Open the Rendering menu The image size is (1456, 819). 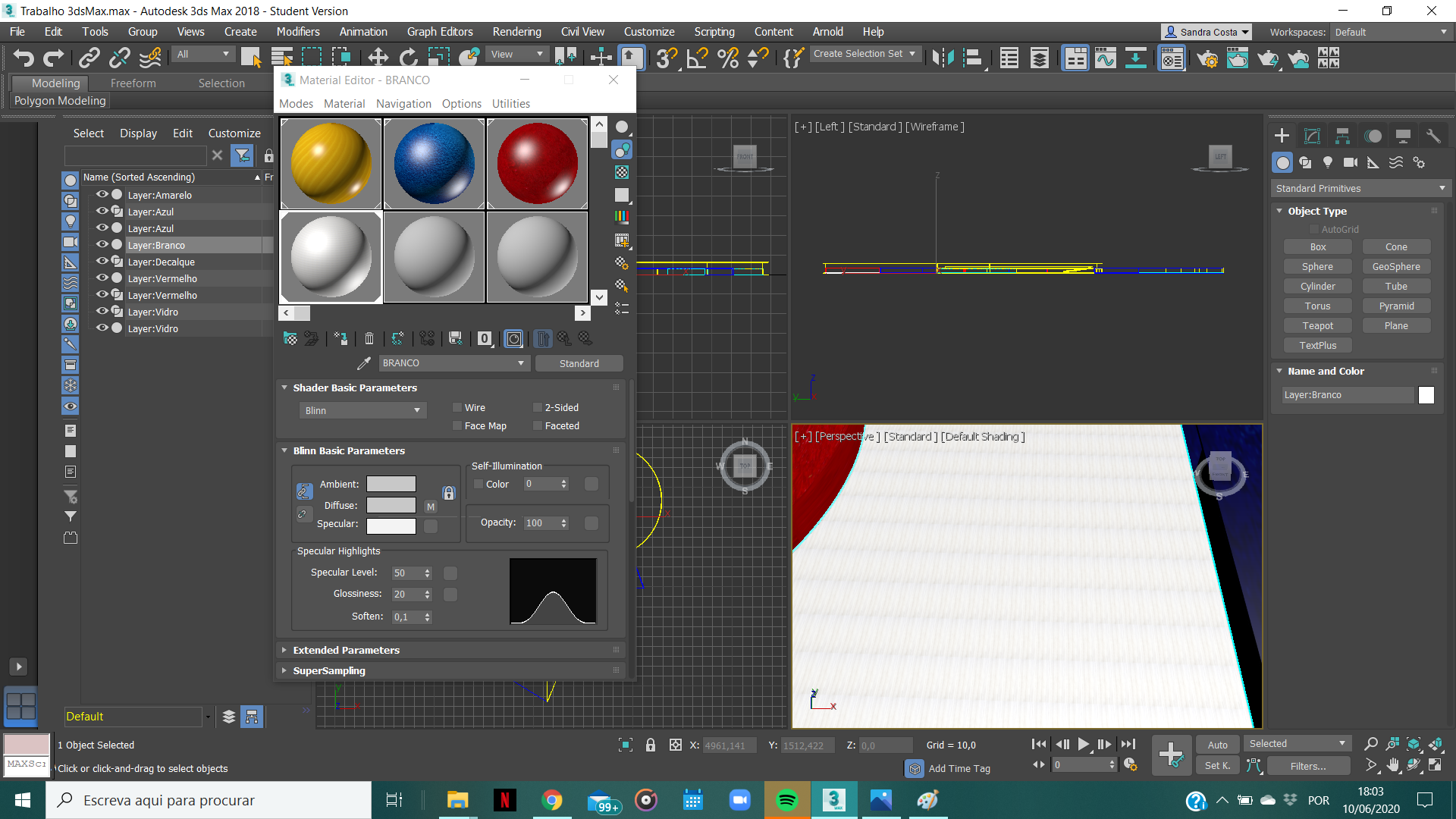[516, 32]
